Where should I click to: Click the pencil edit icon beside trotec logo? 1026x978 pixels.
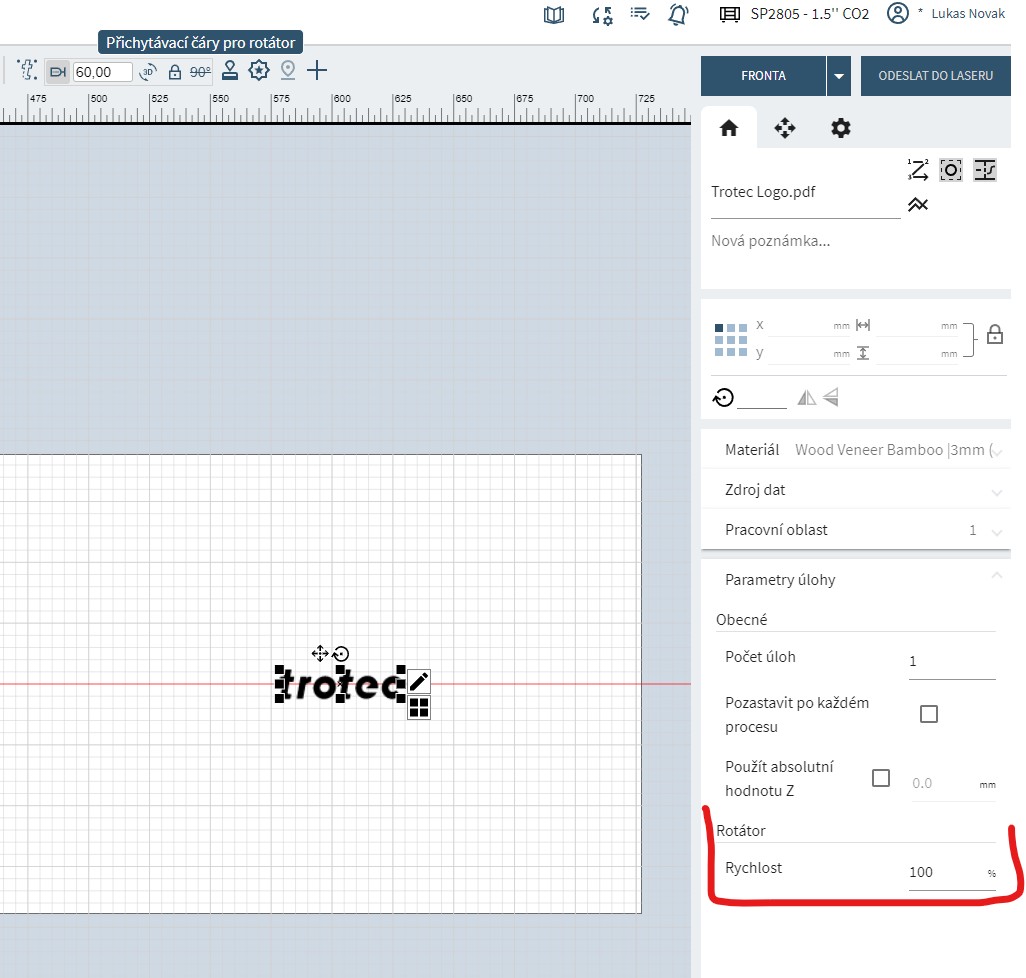(x=419, y=683)
